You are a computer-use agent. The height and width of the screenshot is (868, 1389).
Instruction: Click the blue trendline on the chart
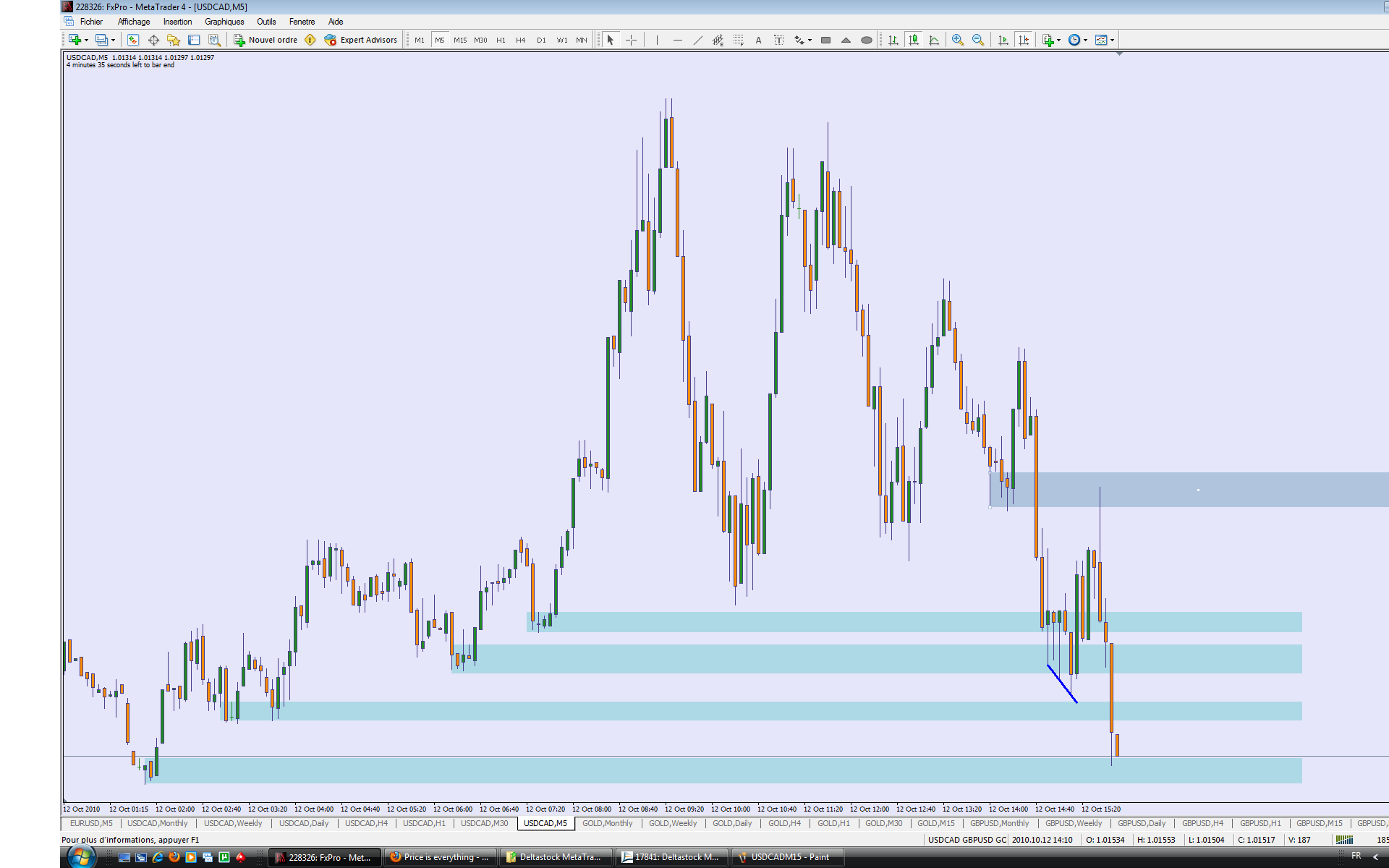1062,684
